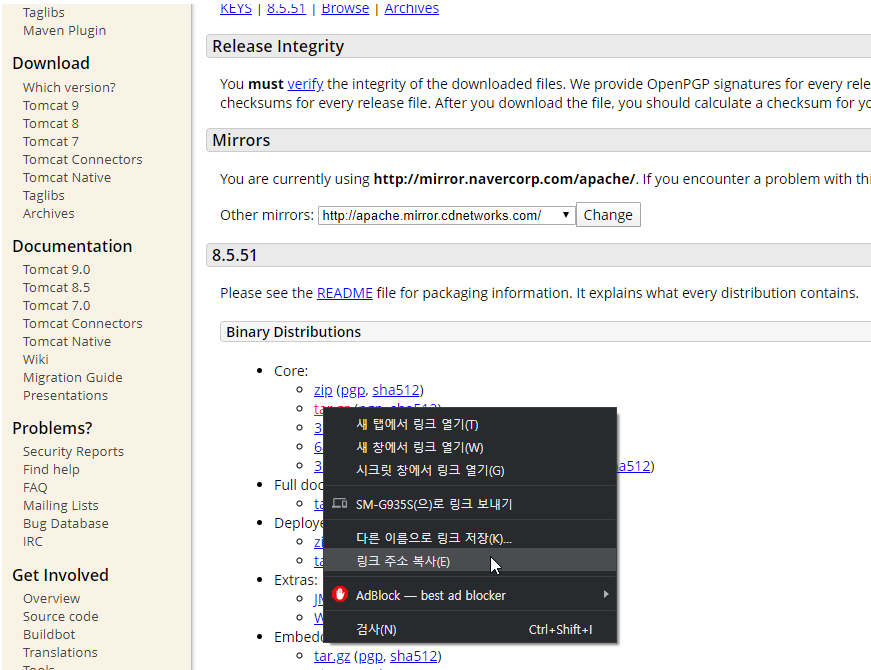The height and width of the screenshot is (670, 871).
Task: Select SM-G935S(으)로 링크 보내기
Action: pyautogui.click(x=470, y=504)
